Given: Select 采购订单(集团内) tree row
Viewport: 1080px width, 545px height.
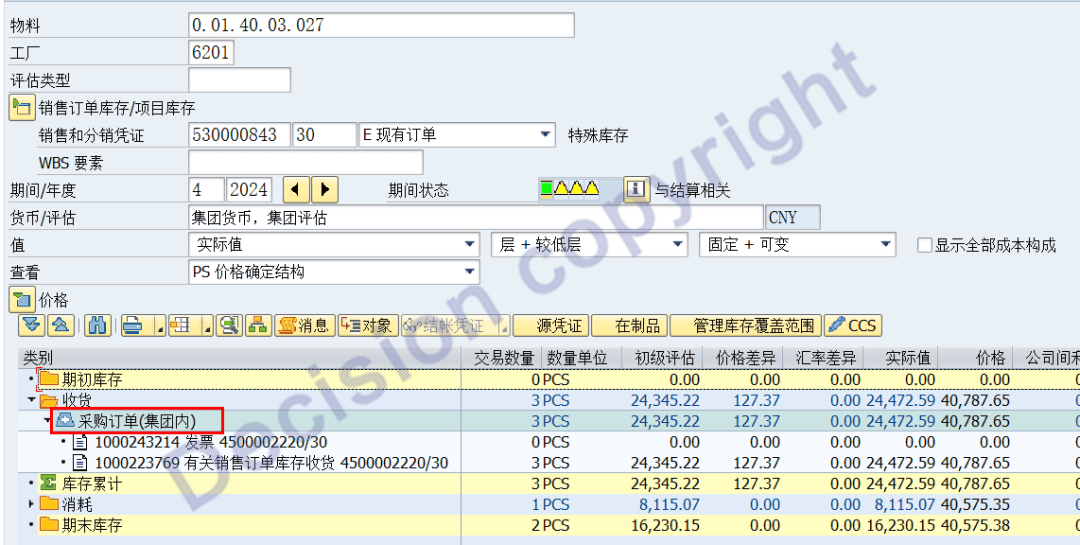Looking at the screenshot, I should click(x=138, y=421).
